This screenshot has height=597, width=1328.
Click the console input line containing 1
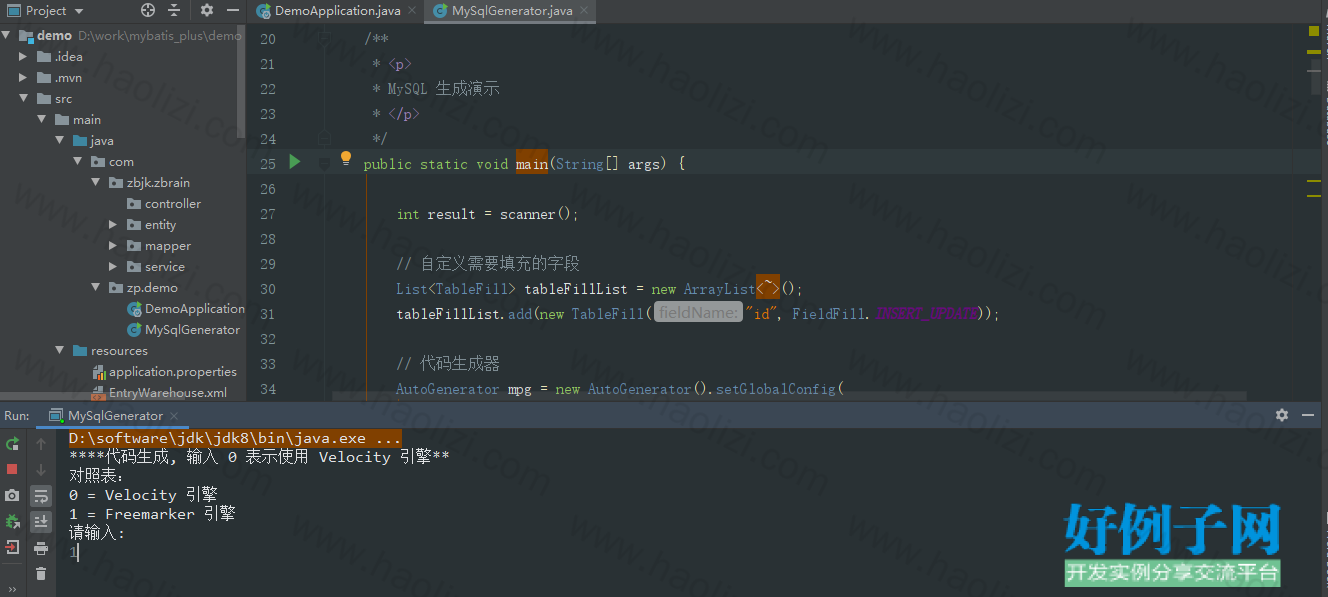click(74, 551)
